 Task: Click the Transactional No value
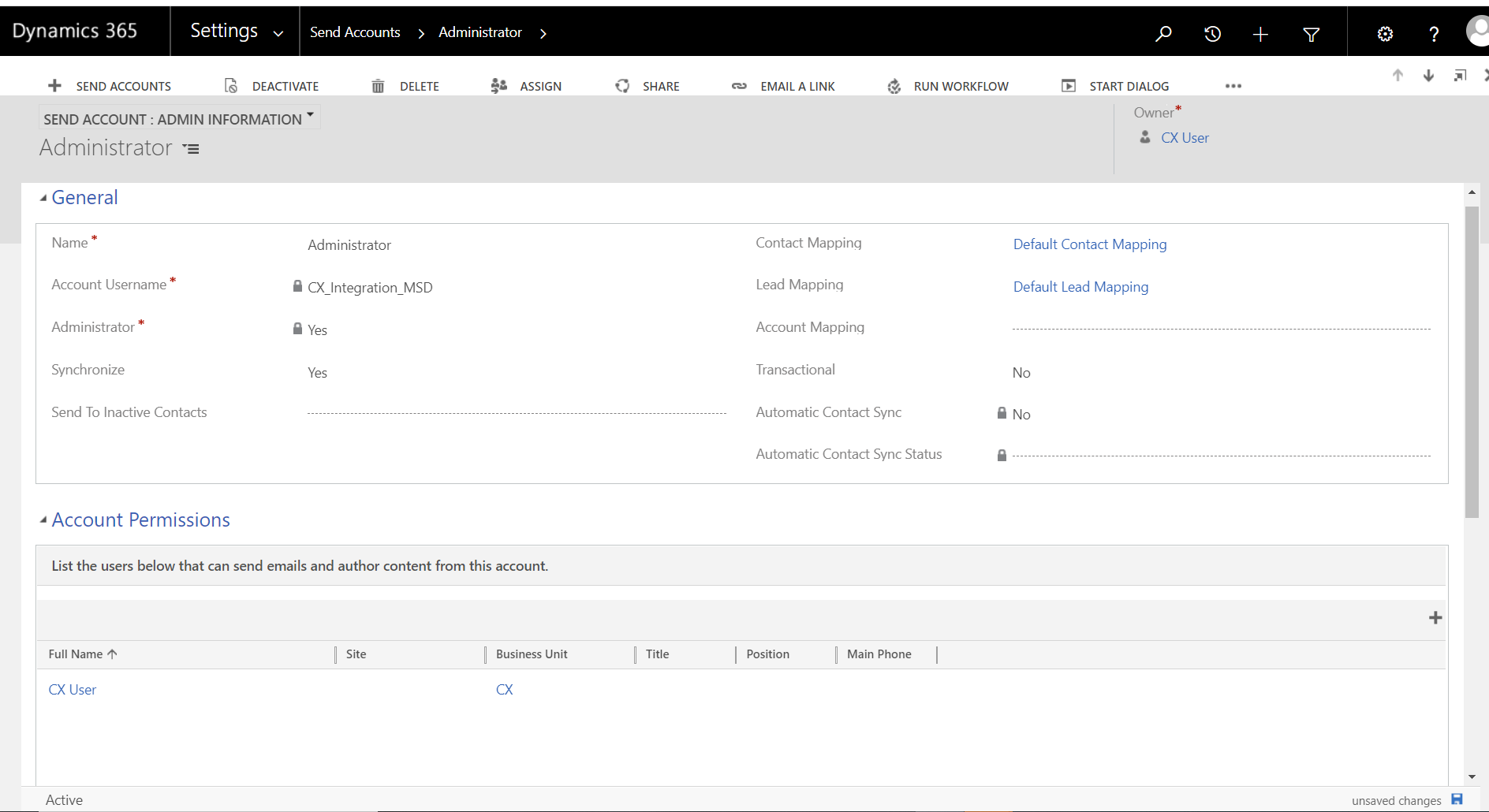point(1021,372)
